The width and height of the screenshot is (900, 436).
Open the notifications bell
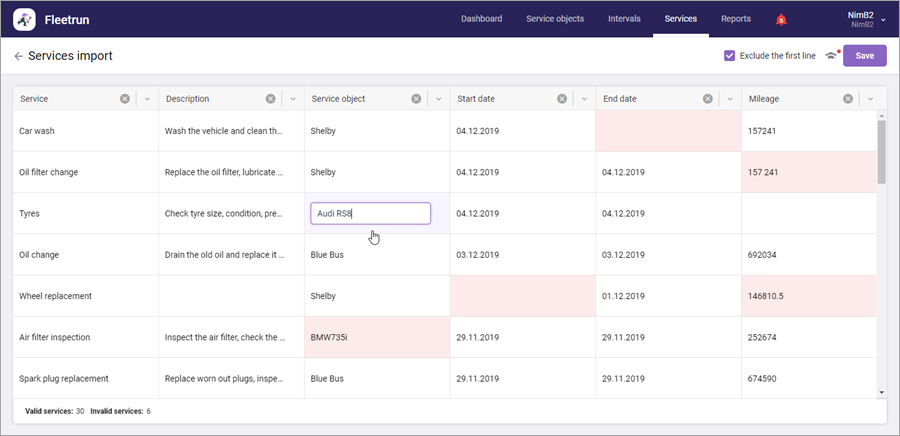(x=781, y=19)
